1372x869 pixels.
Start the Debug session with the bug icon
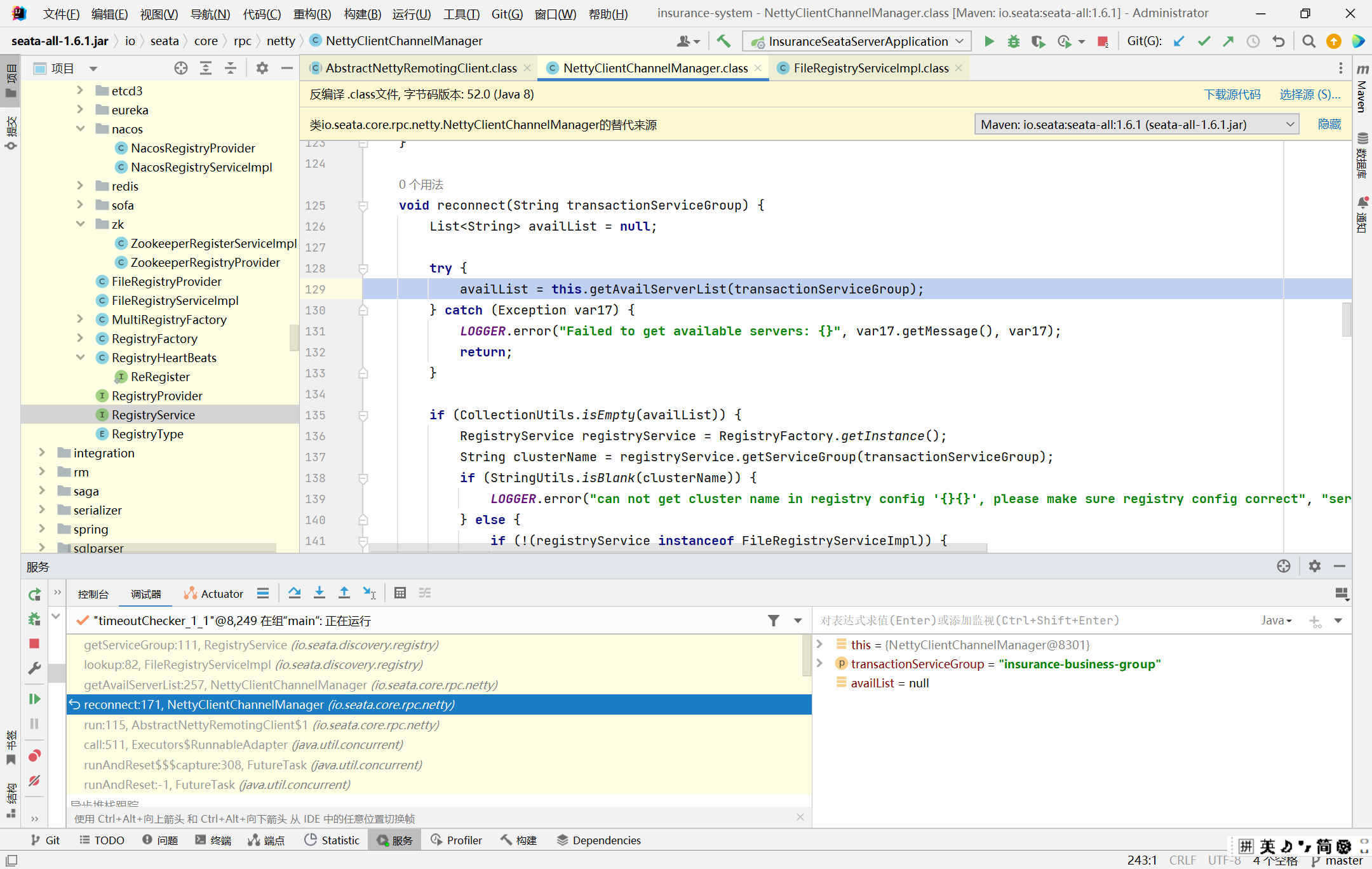coord(1013,41)
